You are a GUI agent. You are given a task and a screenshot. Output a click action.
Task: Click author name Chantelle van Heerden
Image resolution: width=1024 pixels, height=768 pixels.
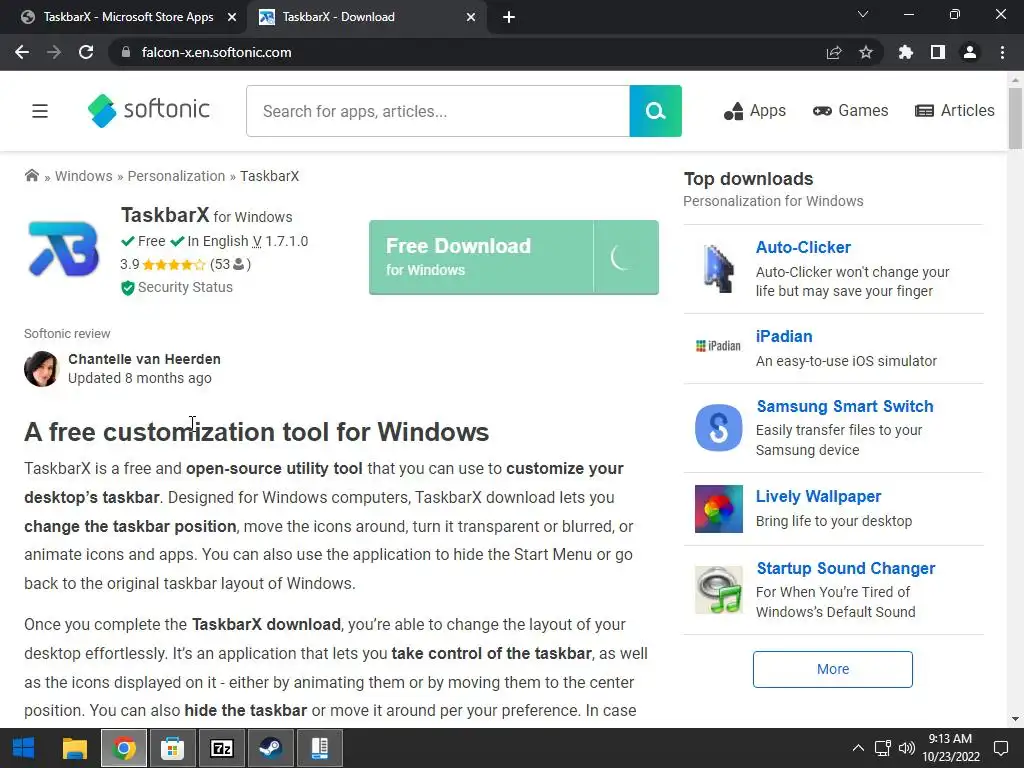coord(144,359)
